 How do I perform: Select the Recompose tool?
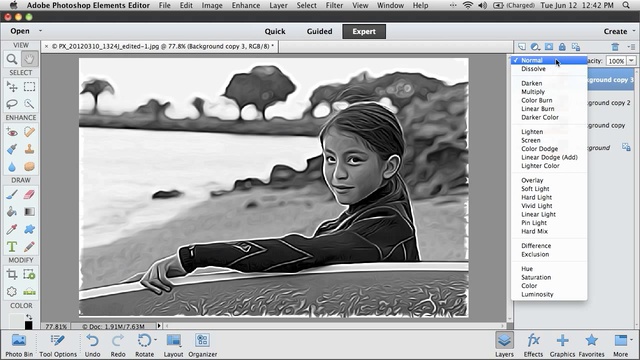coord(29,274)
